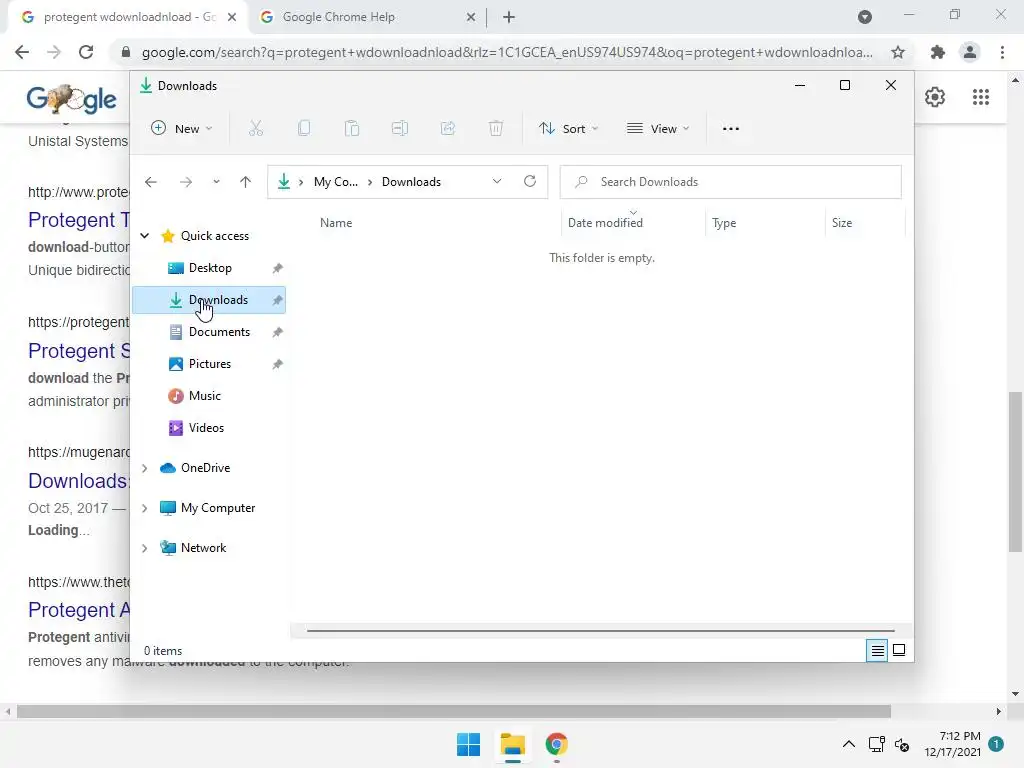Sort by the Type column header
The height and width of the screenshot is (768, 1024).
[x=765, y=223]
